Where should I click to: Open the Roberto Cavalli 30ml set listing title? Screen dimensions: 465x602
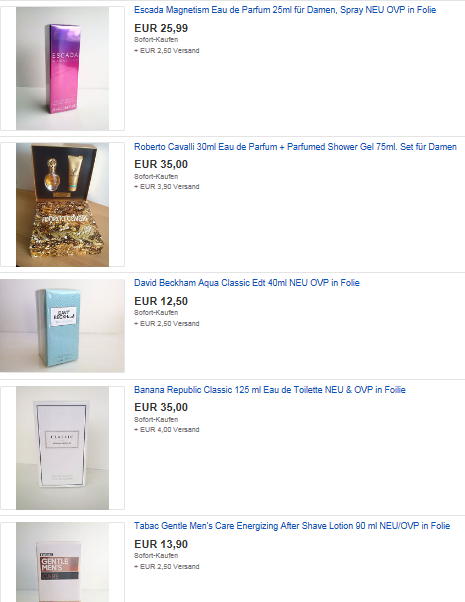pos(295,147)
